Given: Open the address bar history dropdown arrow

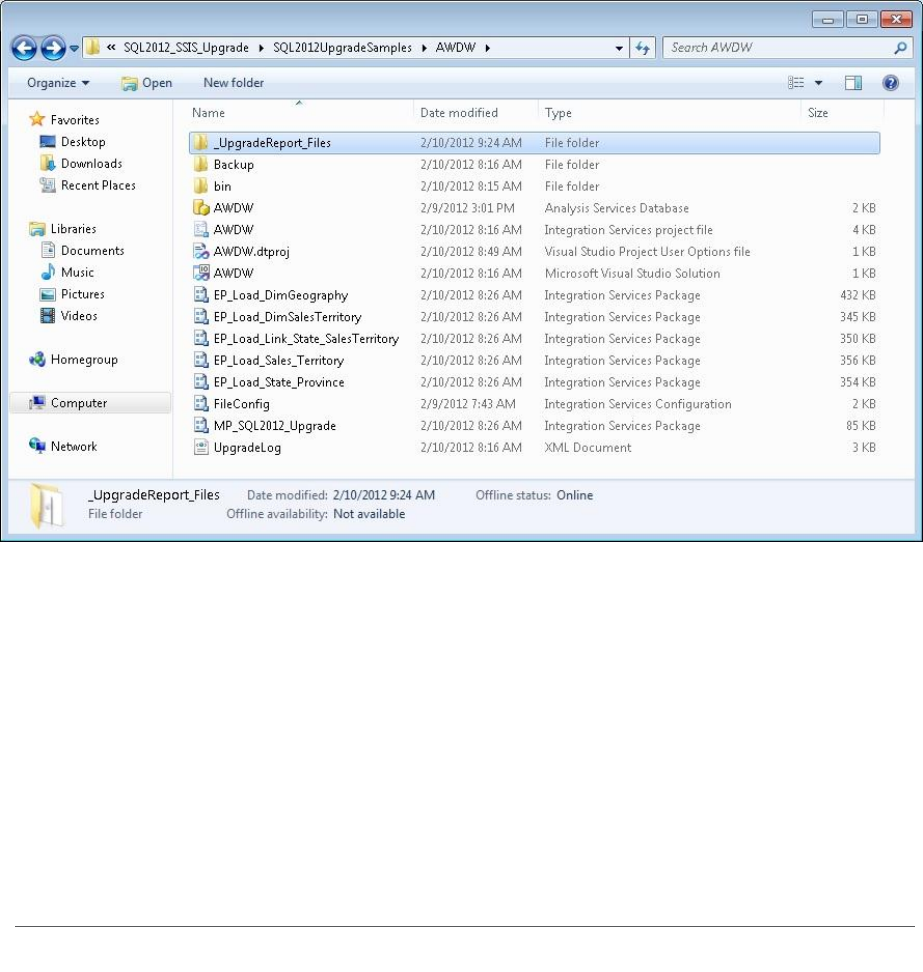Looking at the screenshot, I should tap(619, 48).
